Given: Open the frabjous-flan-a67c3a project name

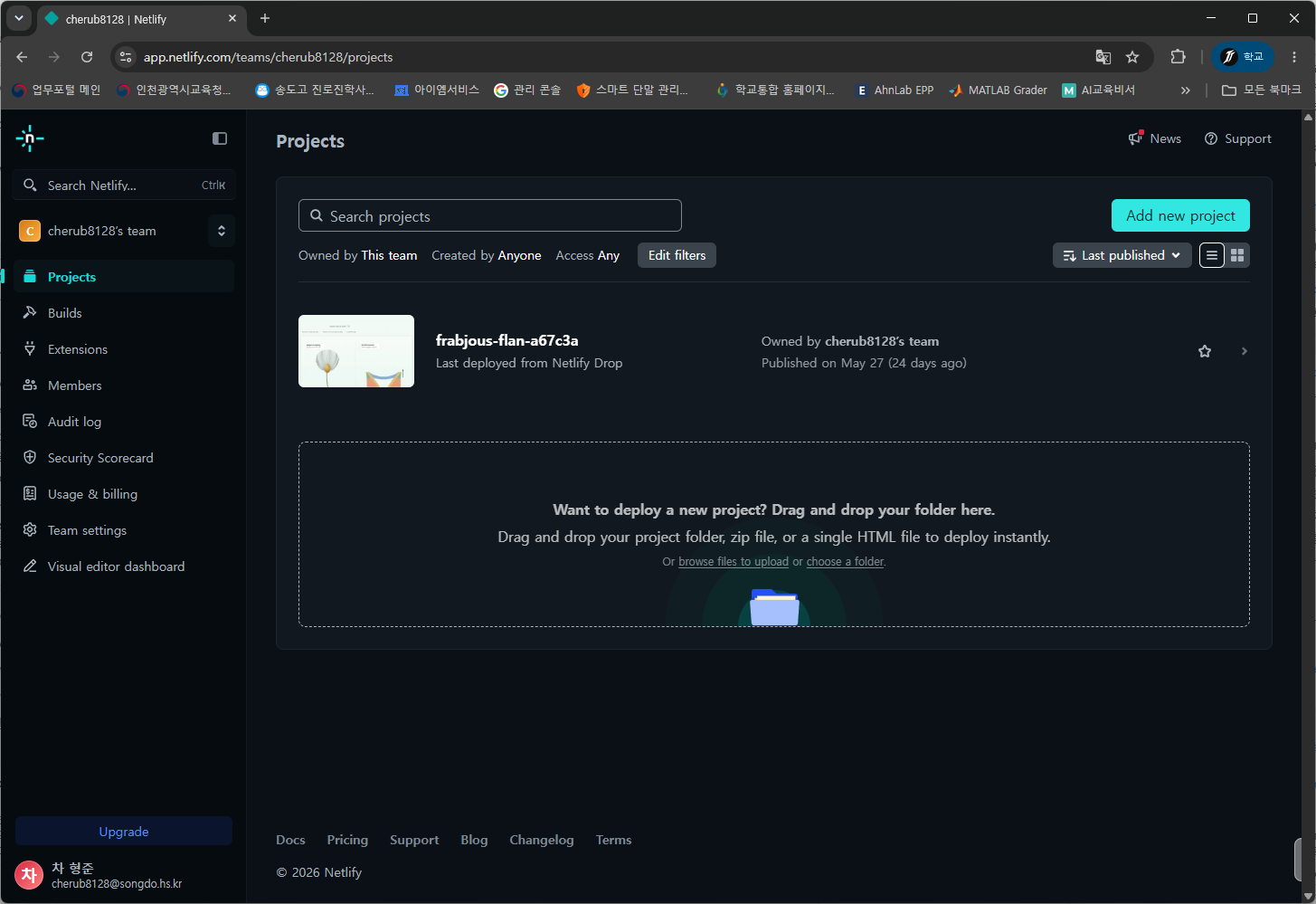Looking at the screenshot, I should 507,340.
